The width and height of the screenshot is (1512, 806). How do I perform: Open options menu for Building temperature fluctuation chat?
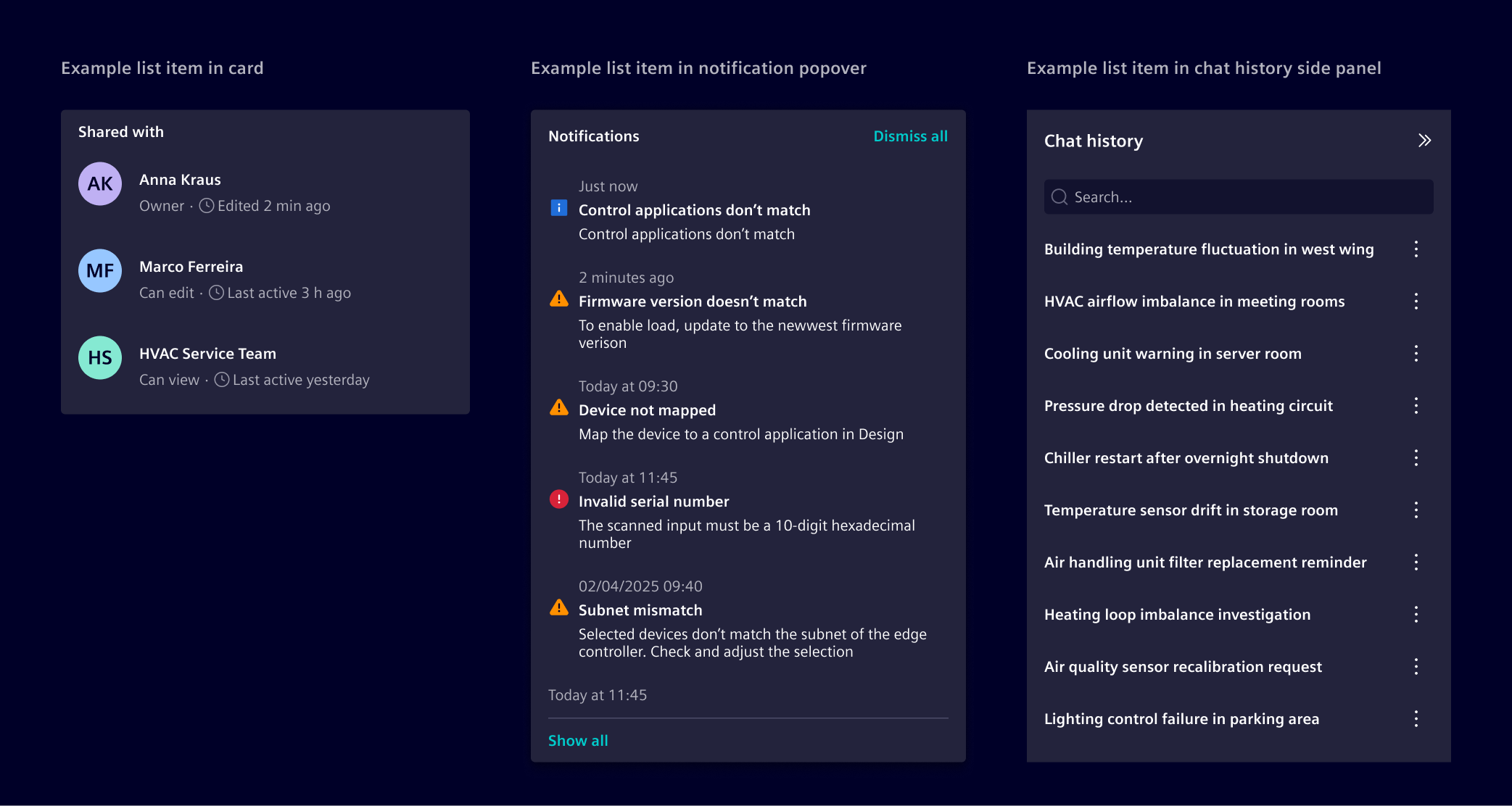1416,249
